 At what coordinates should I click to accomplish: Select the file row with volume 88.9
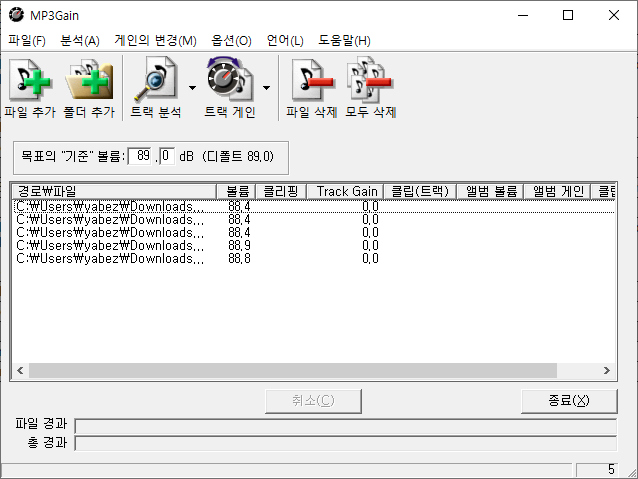tap(314, 246)
